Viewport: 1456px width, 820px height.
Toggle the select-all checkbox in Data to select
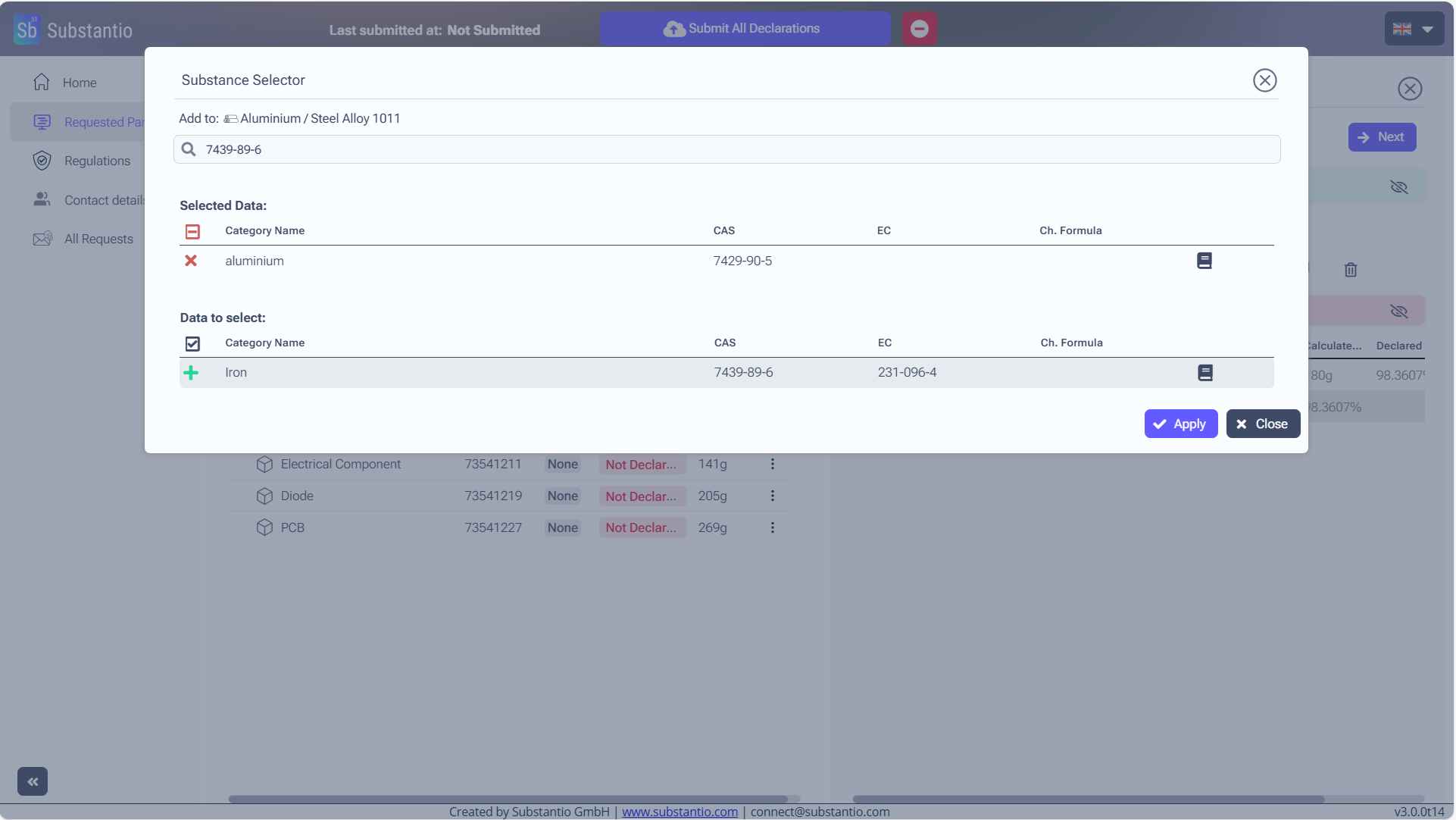(x=192, y=343)
